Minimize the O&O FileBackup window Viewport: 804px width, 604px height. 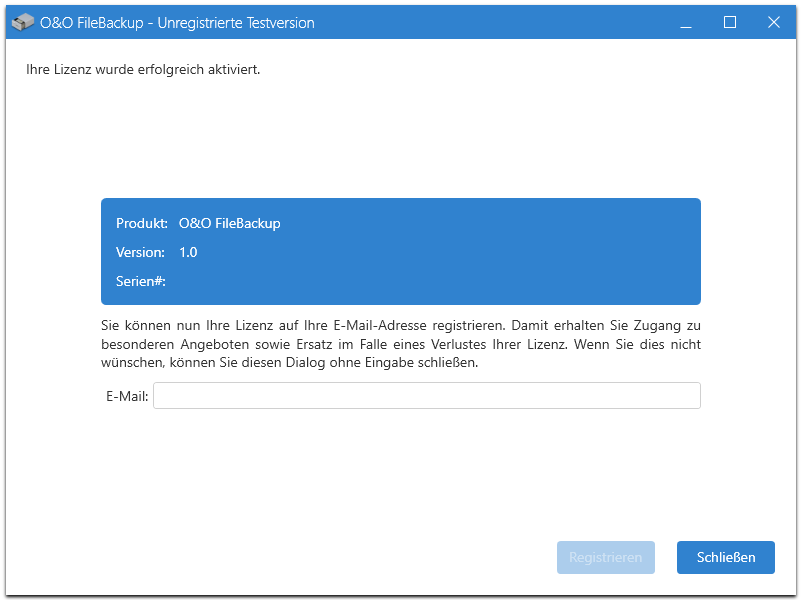686,22
